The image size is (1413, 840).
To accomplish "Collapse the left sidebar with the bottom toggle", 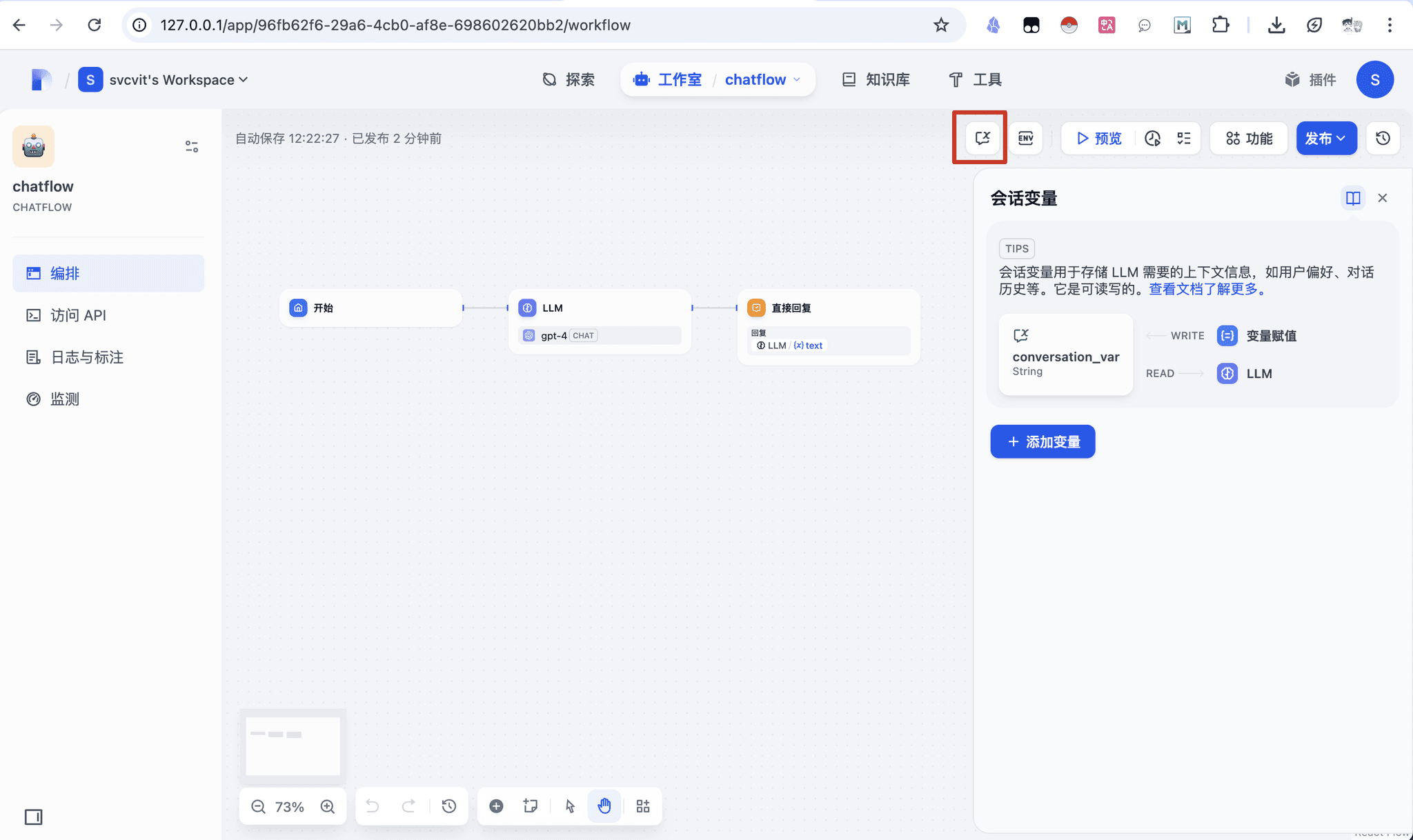I will [33, 817].
